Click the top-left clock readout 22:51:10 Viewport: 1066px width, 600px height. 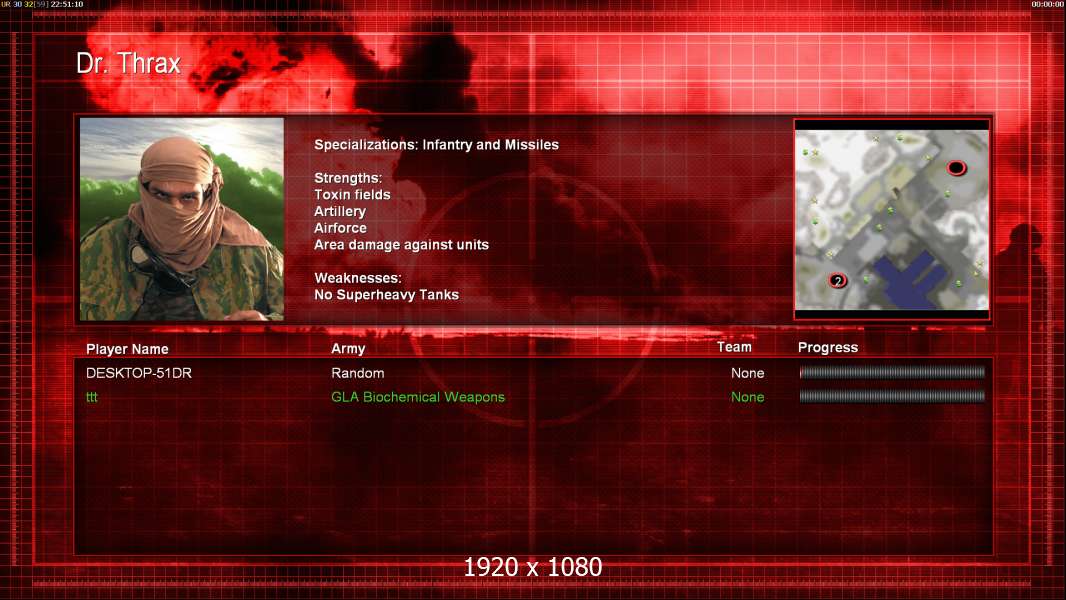click(67, 4)
